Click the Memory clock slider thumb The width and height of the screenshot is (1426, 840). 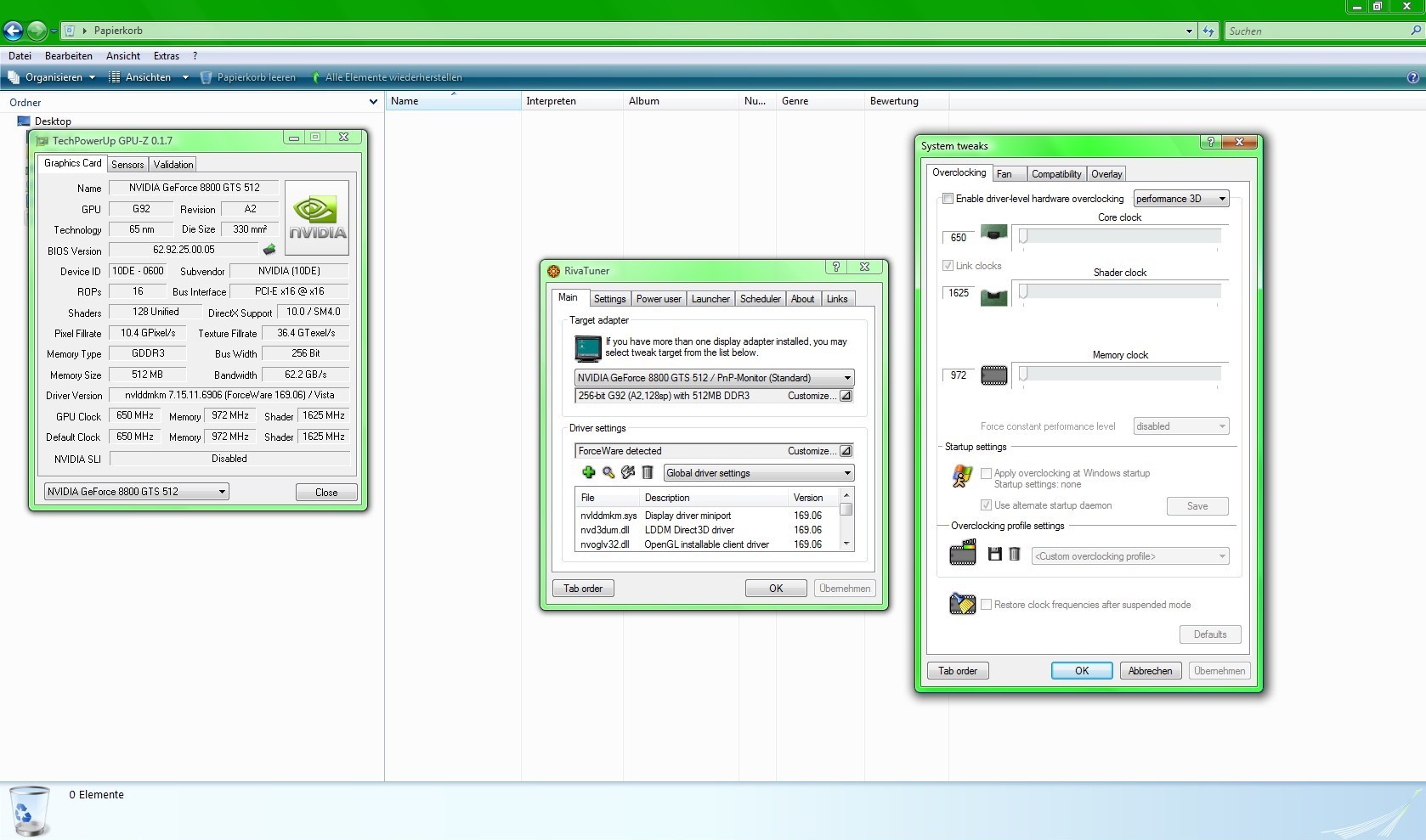pos(1024,374)
